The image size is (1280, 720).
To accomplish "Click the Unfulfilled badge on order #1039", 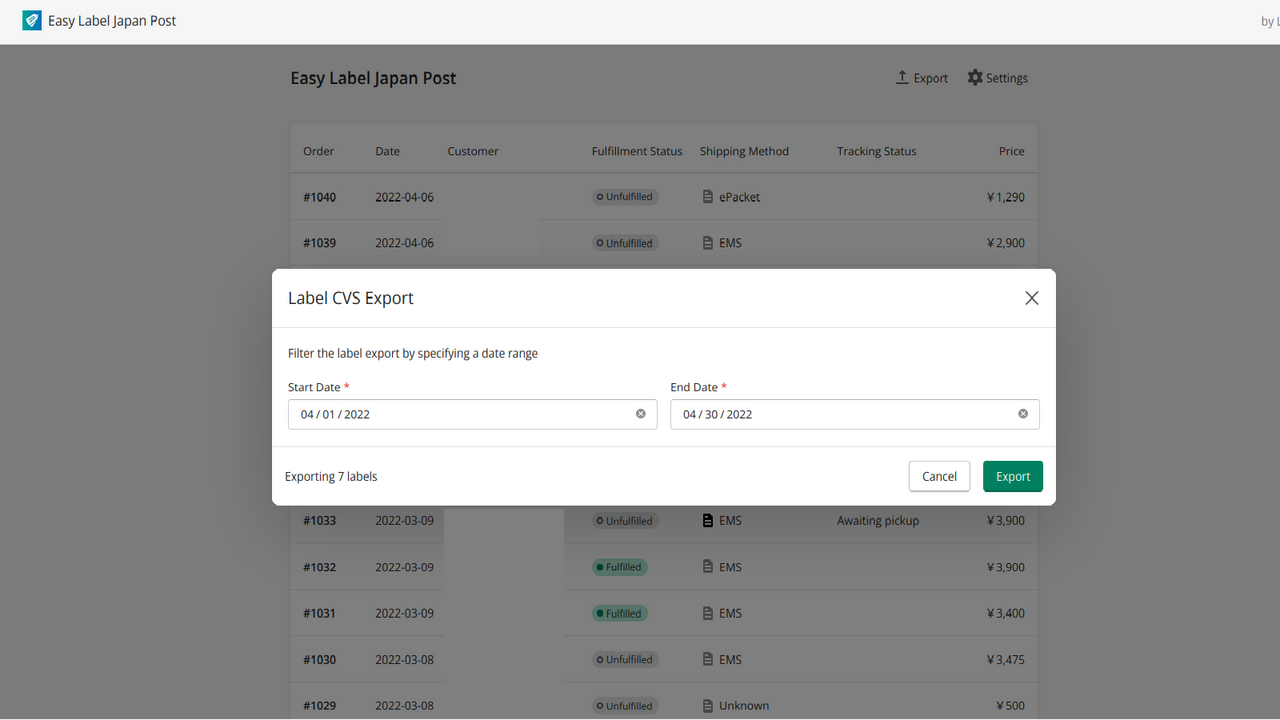I will [x=625, y=243].
